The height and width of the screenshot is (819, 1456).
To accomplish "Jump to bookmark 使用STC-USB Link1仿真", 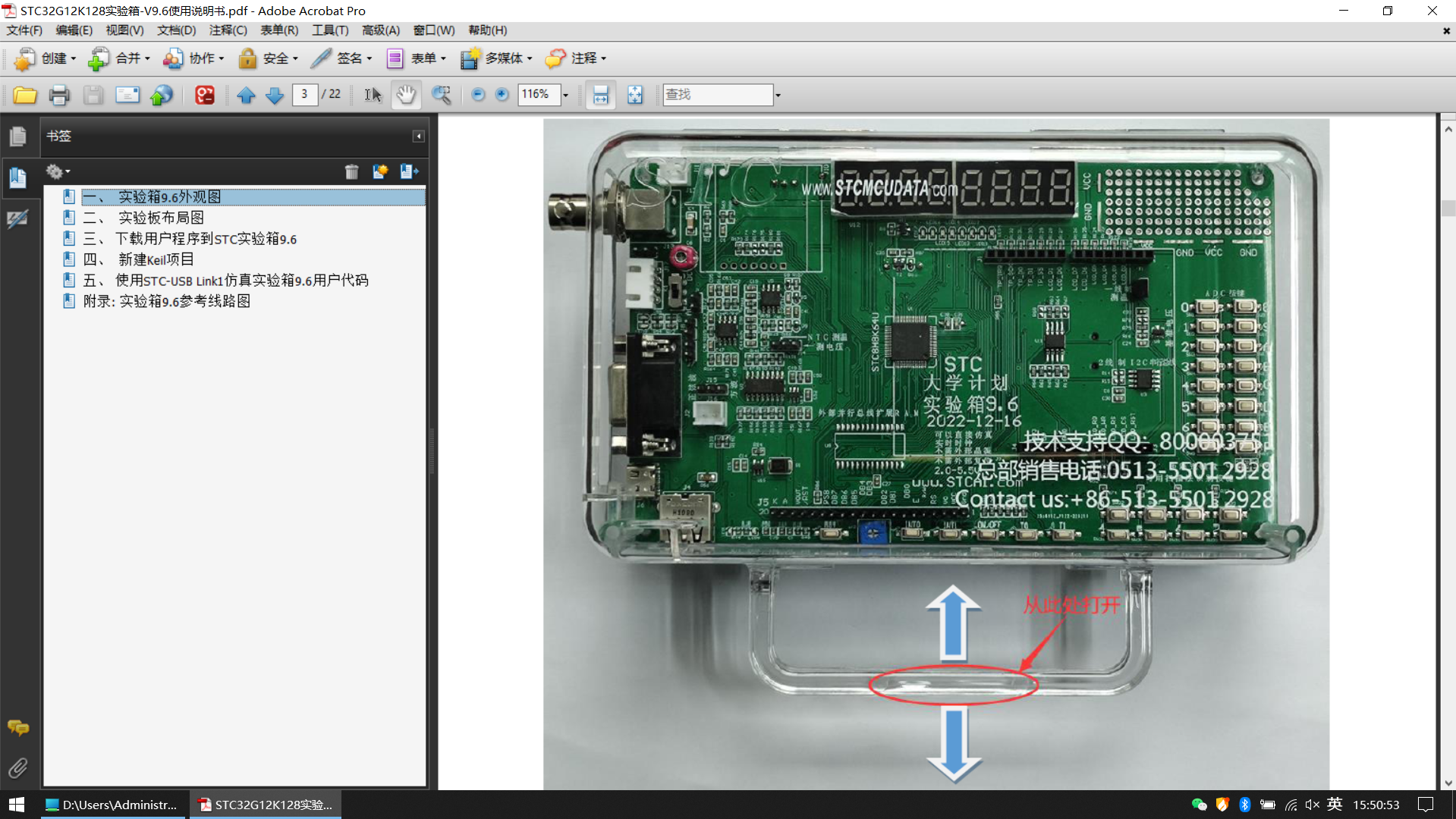I will coord(225,281).
